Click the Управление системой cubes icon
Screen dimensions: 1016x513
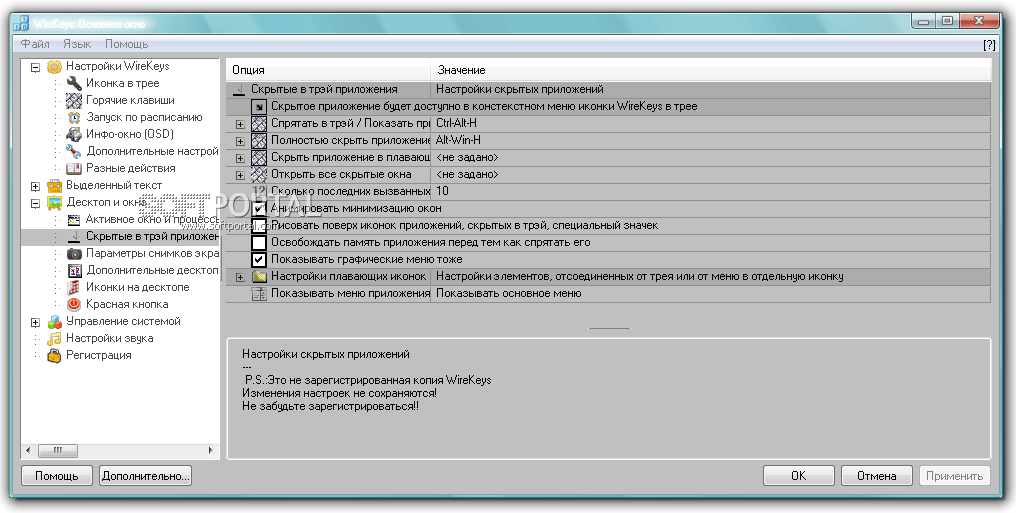pos(54,321)
